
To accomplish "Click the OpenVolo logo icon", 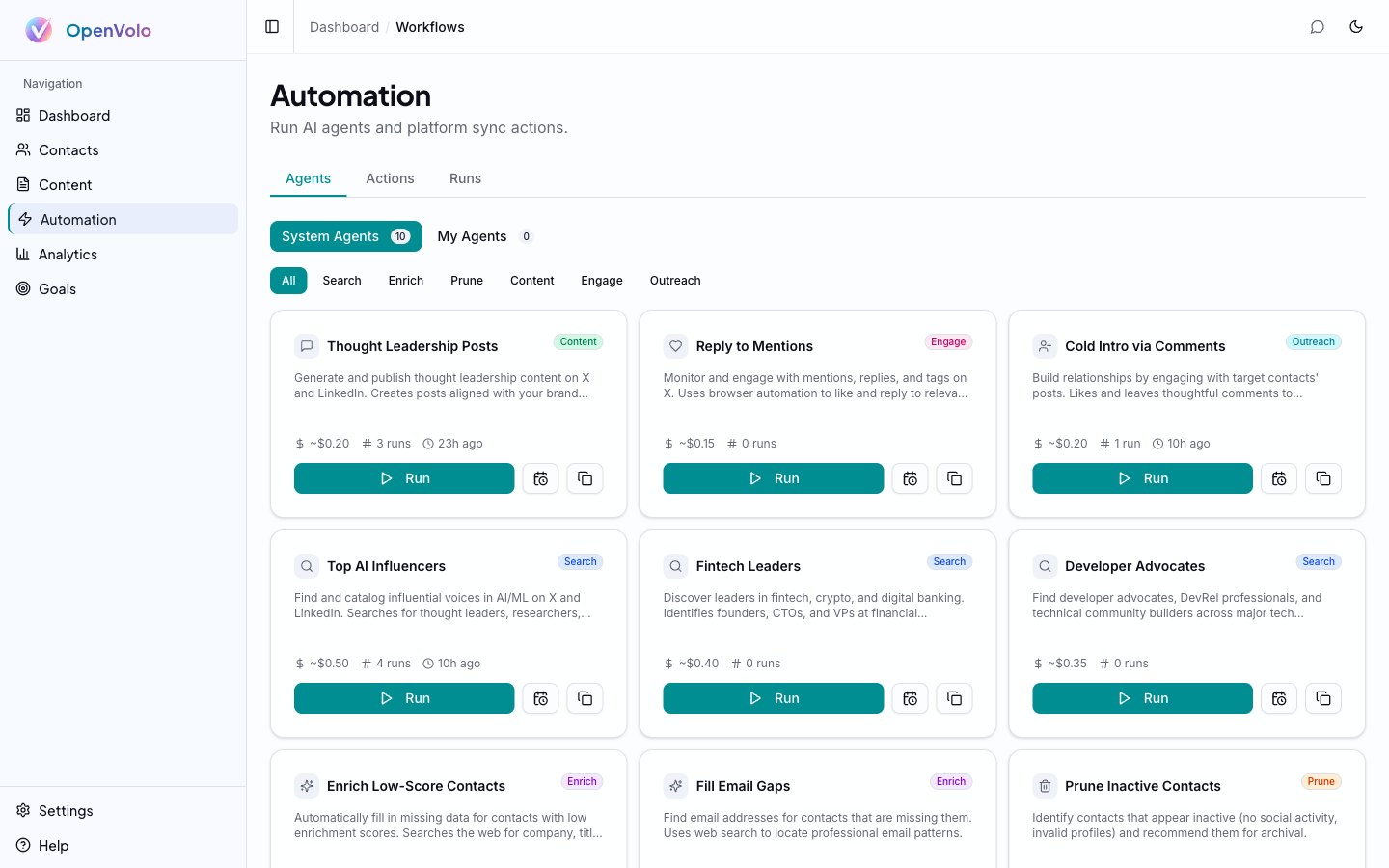I will pos(39,30).
